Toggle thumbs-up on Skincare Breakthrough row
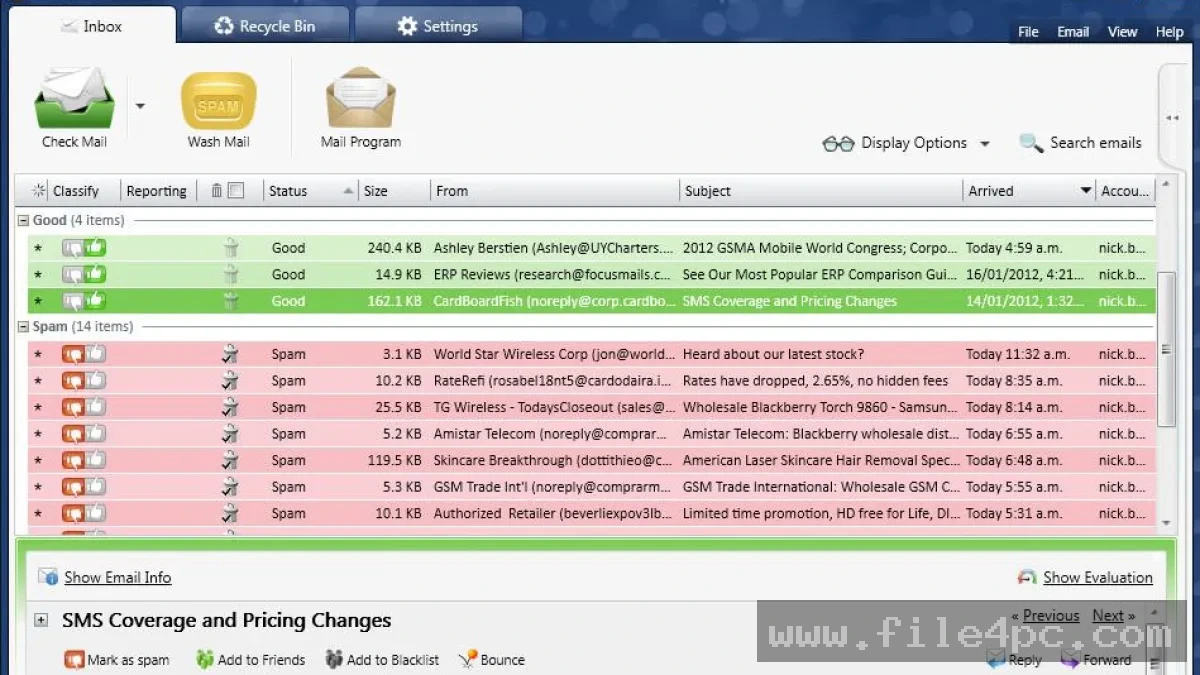This screenshot has width=1200, height=675. pyautogui.click(x=96, y=460)
